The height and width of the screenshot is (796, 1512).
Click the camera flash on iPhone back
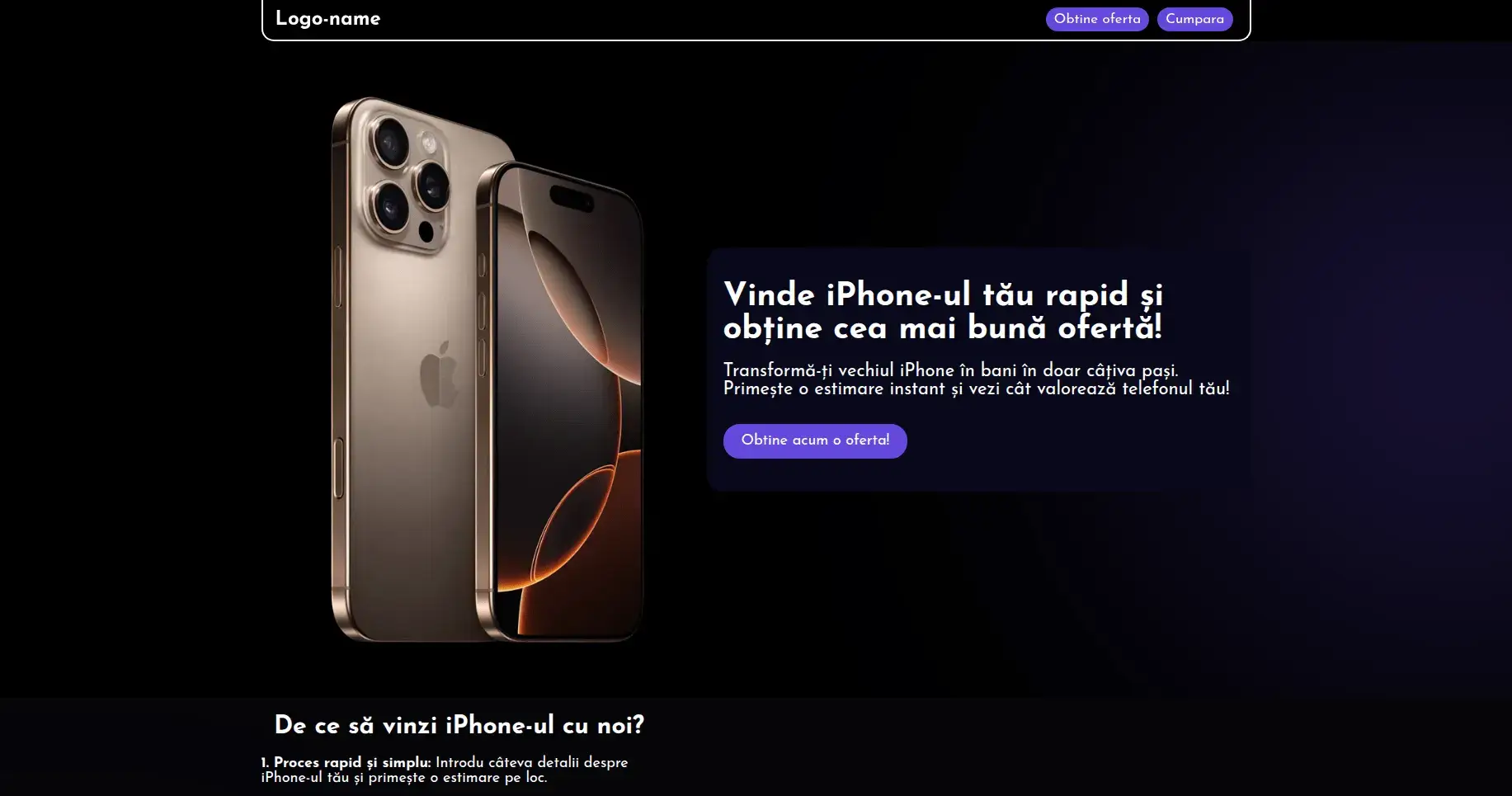pyautogui.click(x=428, y=143)
